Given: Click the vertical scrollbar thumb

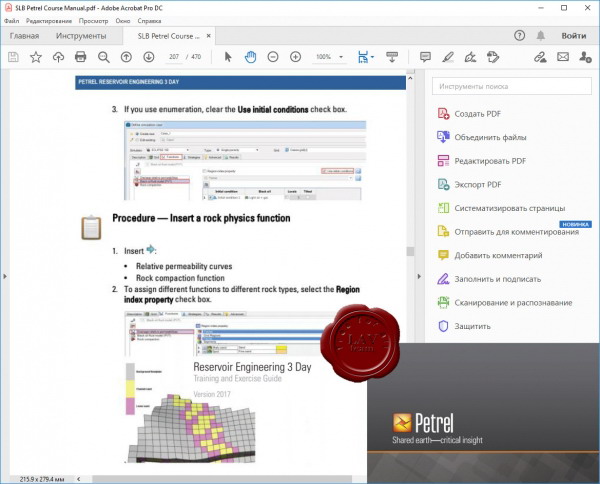Looking at the screenshot, I should (410, 251).
